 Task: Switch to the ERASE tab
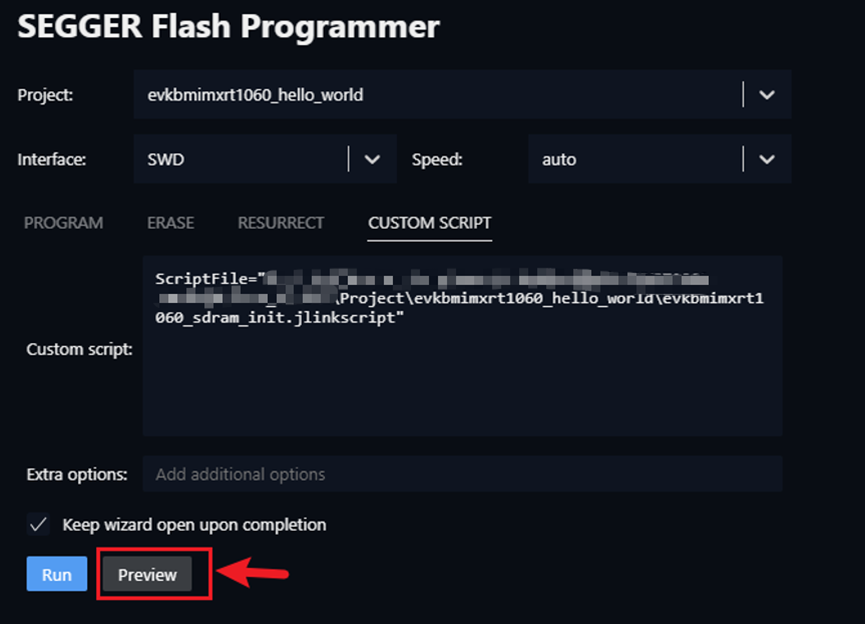(170, 222)
